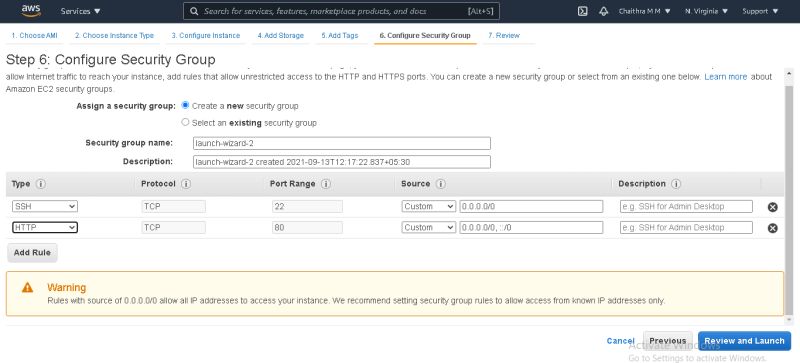Click the Add Rule button

point(32,253)
